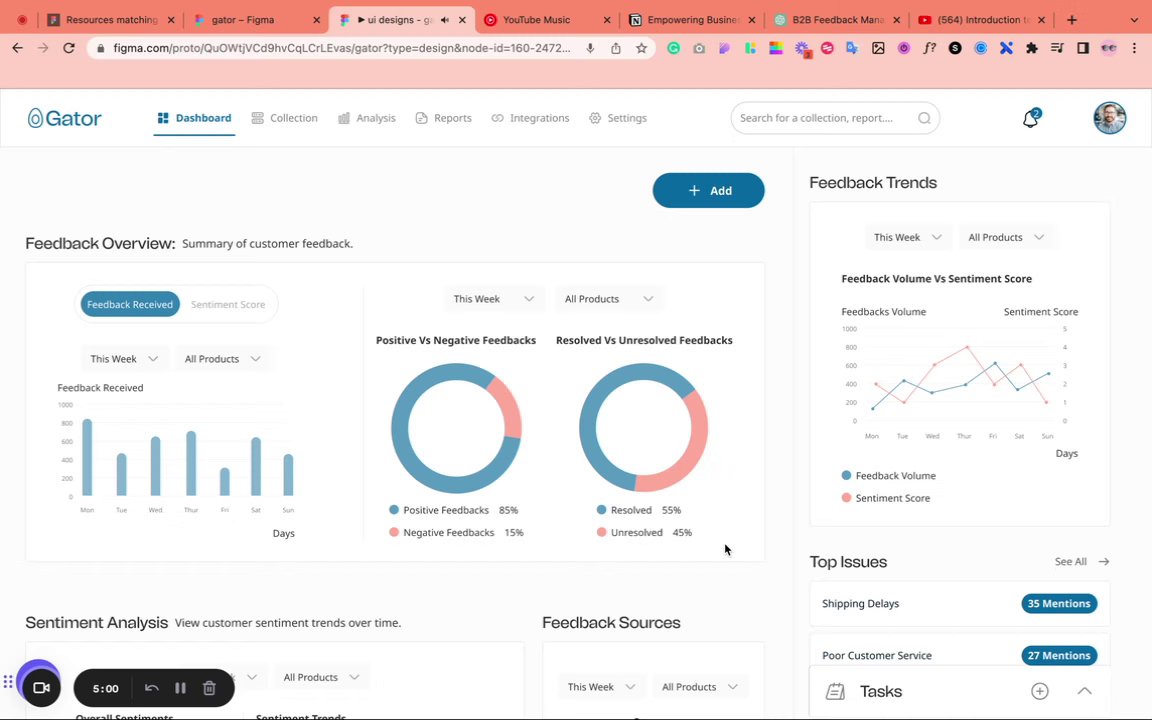Image resolution: width=1152 pixels, height=720 pixels.
Task: Click the camera toggle in the recorder
Action: (41, 688)
